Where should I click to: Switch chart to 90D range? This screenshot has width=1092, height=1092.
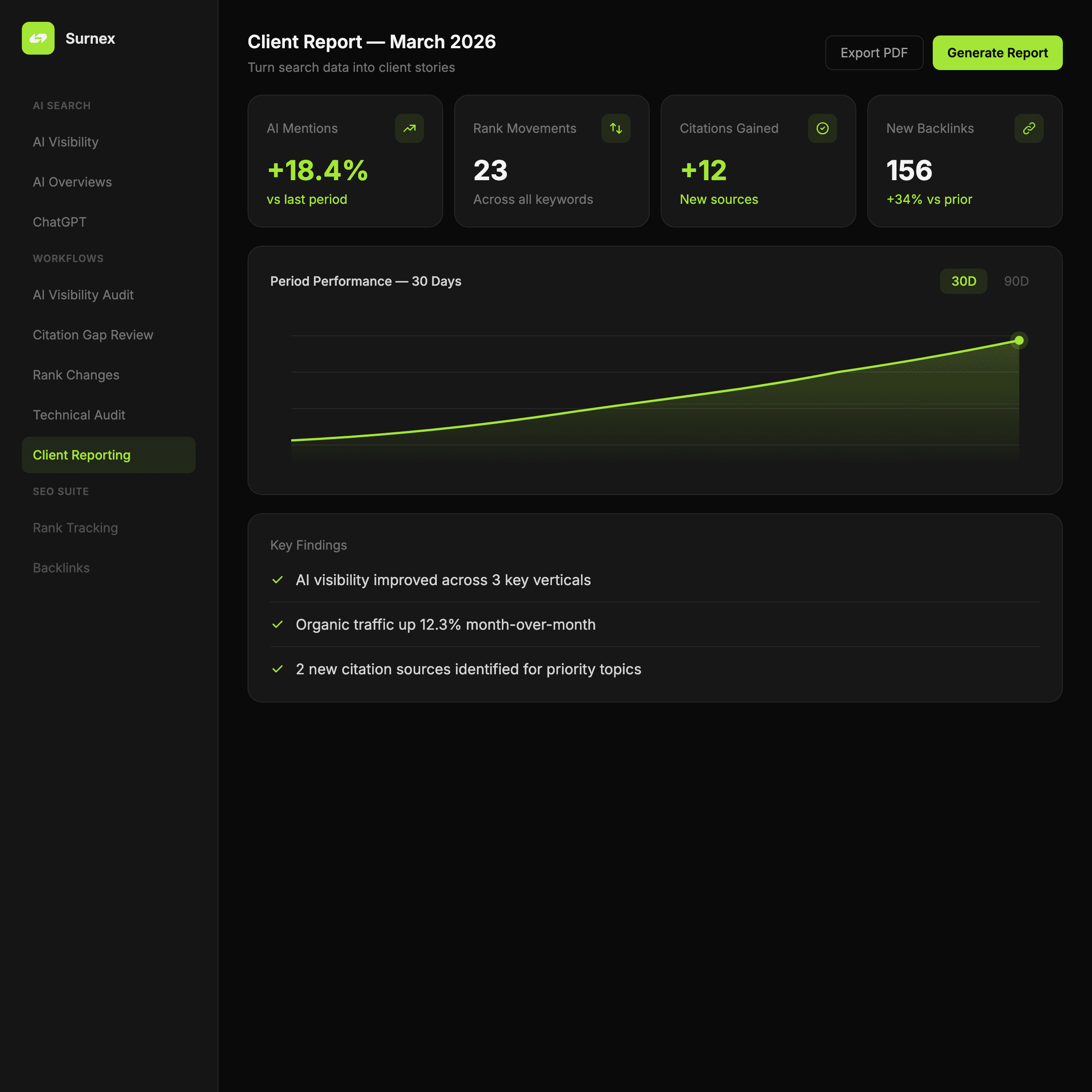pos(1016,281)
